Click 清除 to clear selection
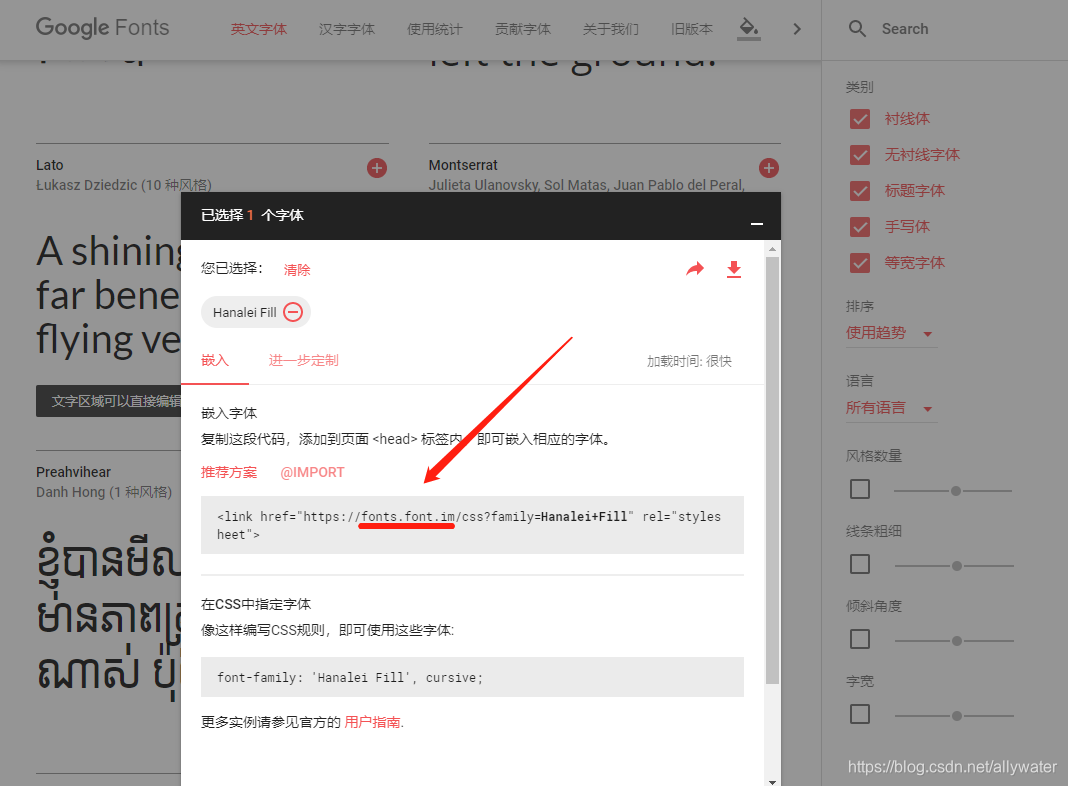1068x786 pixels. [x=297, y=270]
